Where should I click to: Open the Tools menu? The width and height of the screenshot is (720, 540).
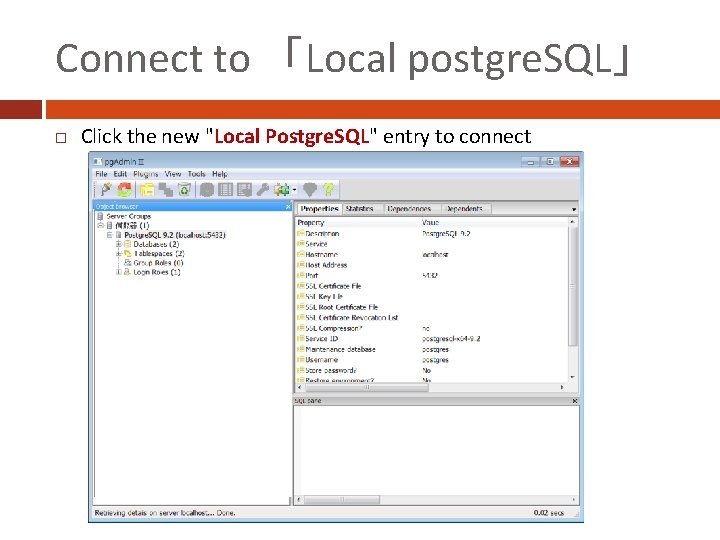click(x=197, y=174)
